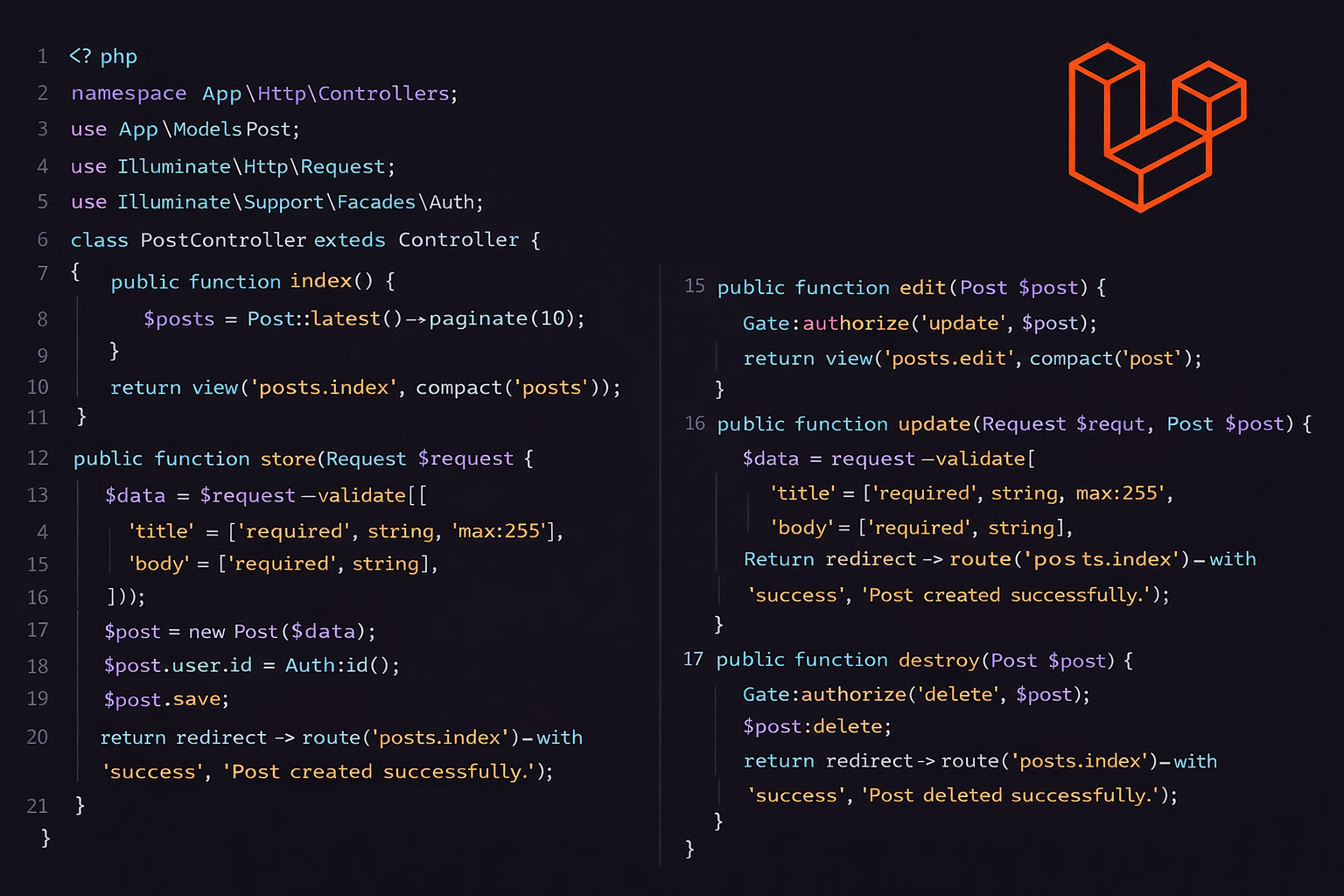Click the opening <?php tag

point(103,57)
